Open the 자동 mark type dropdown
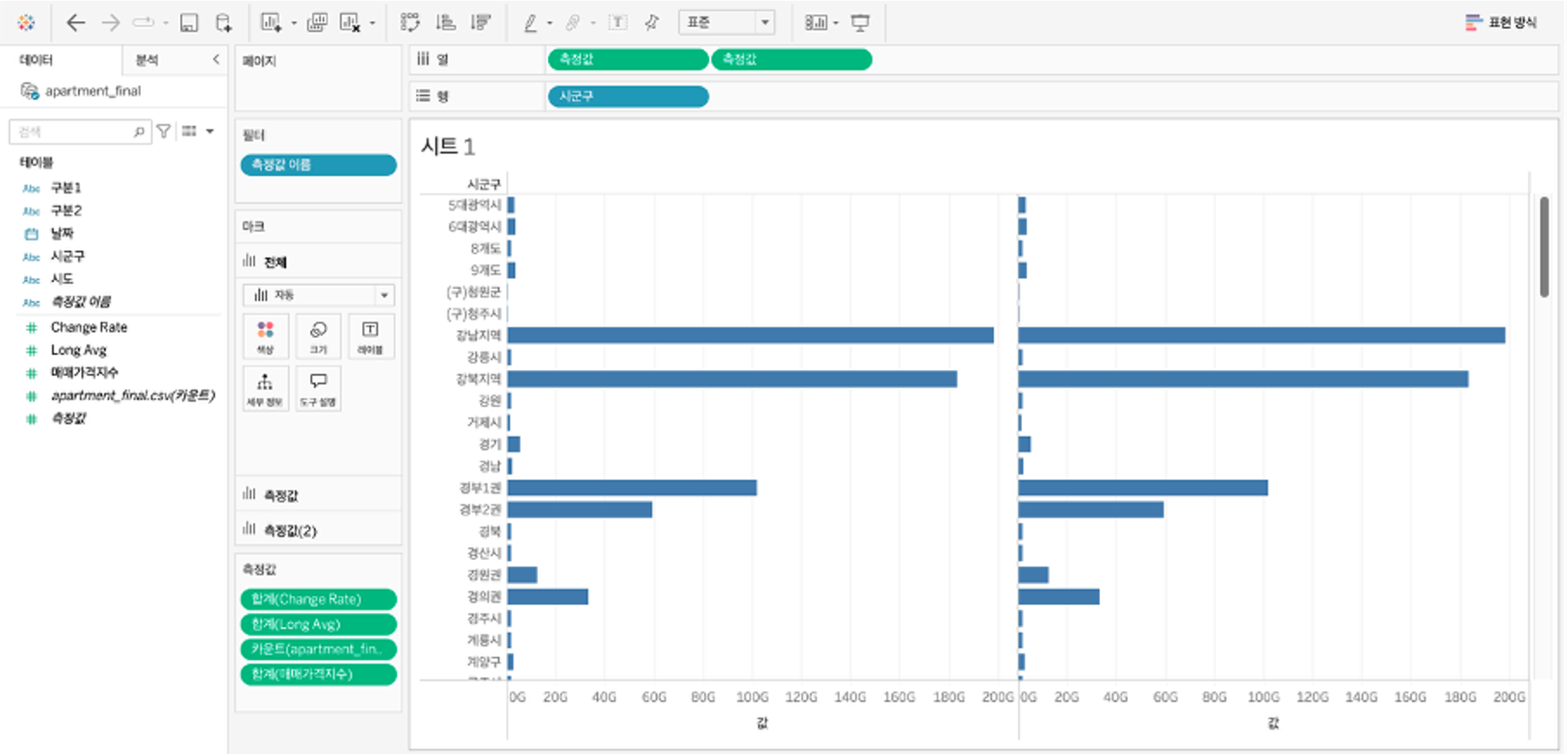This screenshot has width=1568, height=754. click(x=318, y=295)
